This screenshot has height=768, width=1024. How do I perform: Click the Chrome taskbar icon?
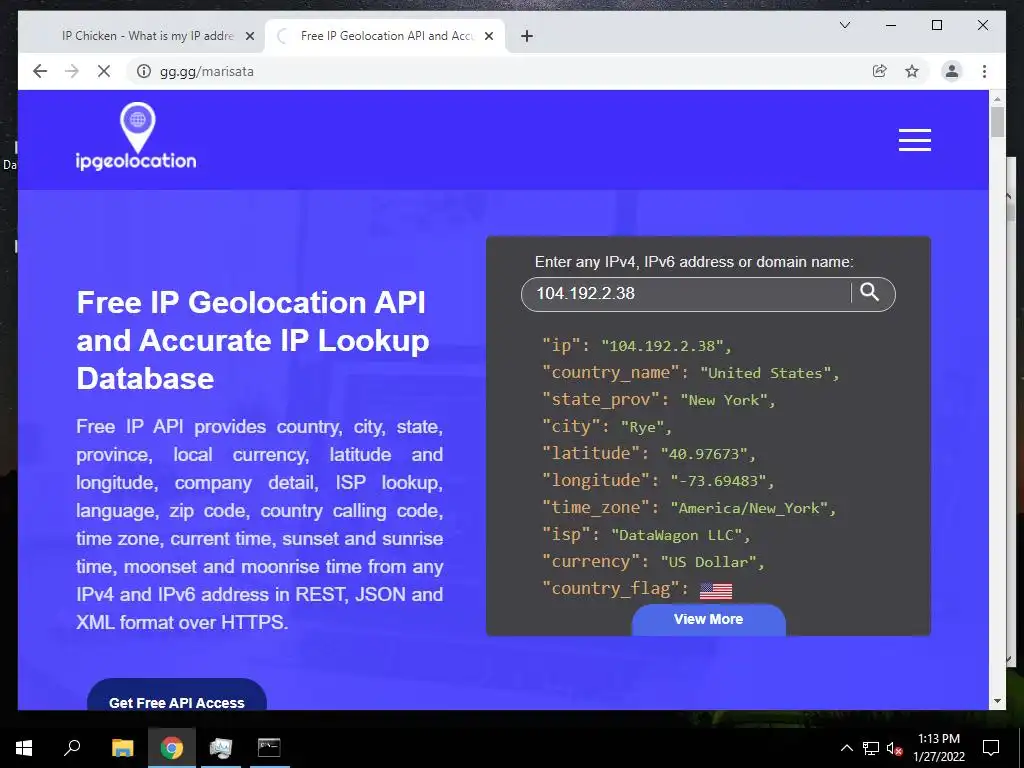tap(172, 748)
